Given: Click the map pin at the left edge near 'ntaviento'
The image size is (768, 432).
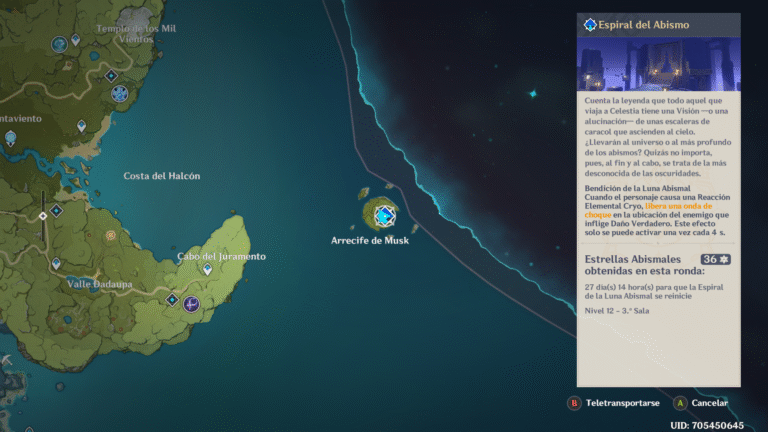Looking at the screenshot, I should 10,138.
